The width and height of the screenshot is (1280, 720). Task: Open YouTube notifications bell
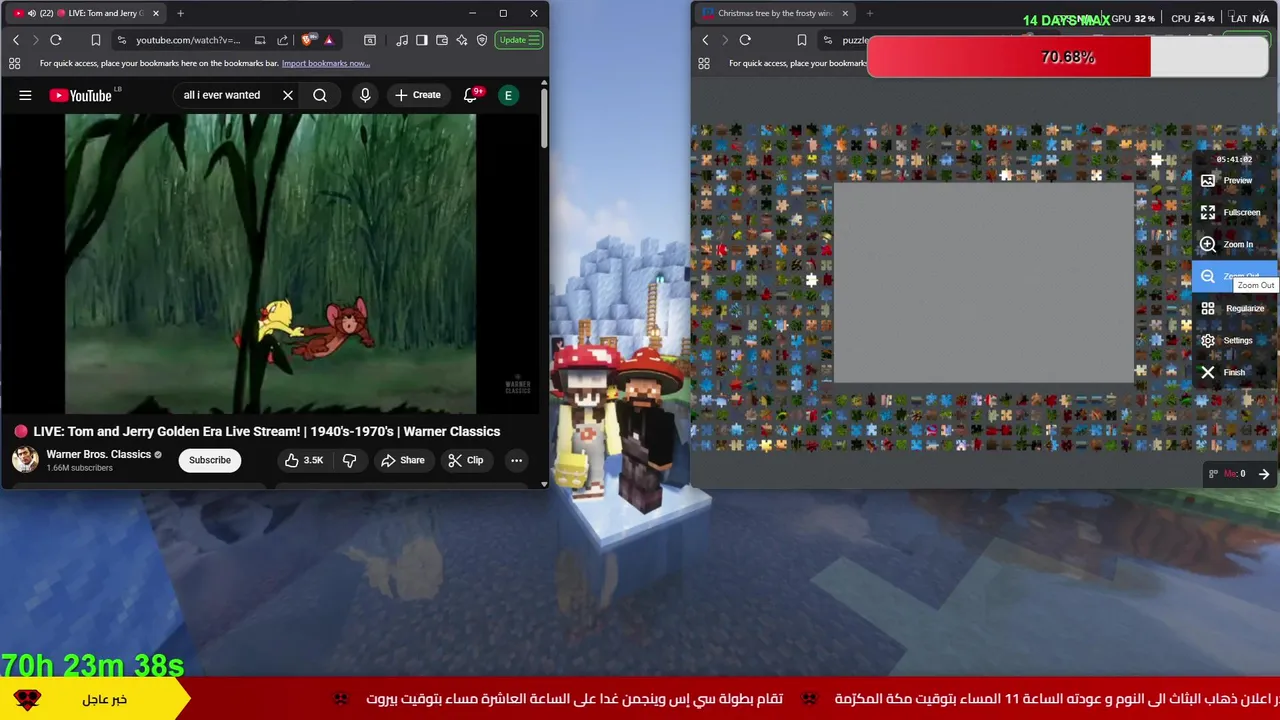tap(471, 95)
